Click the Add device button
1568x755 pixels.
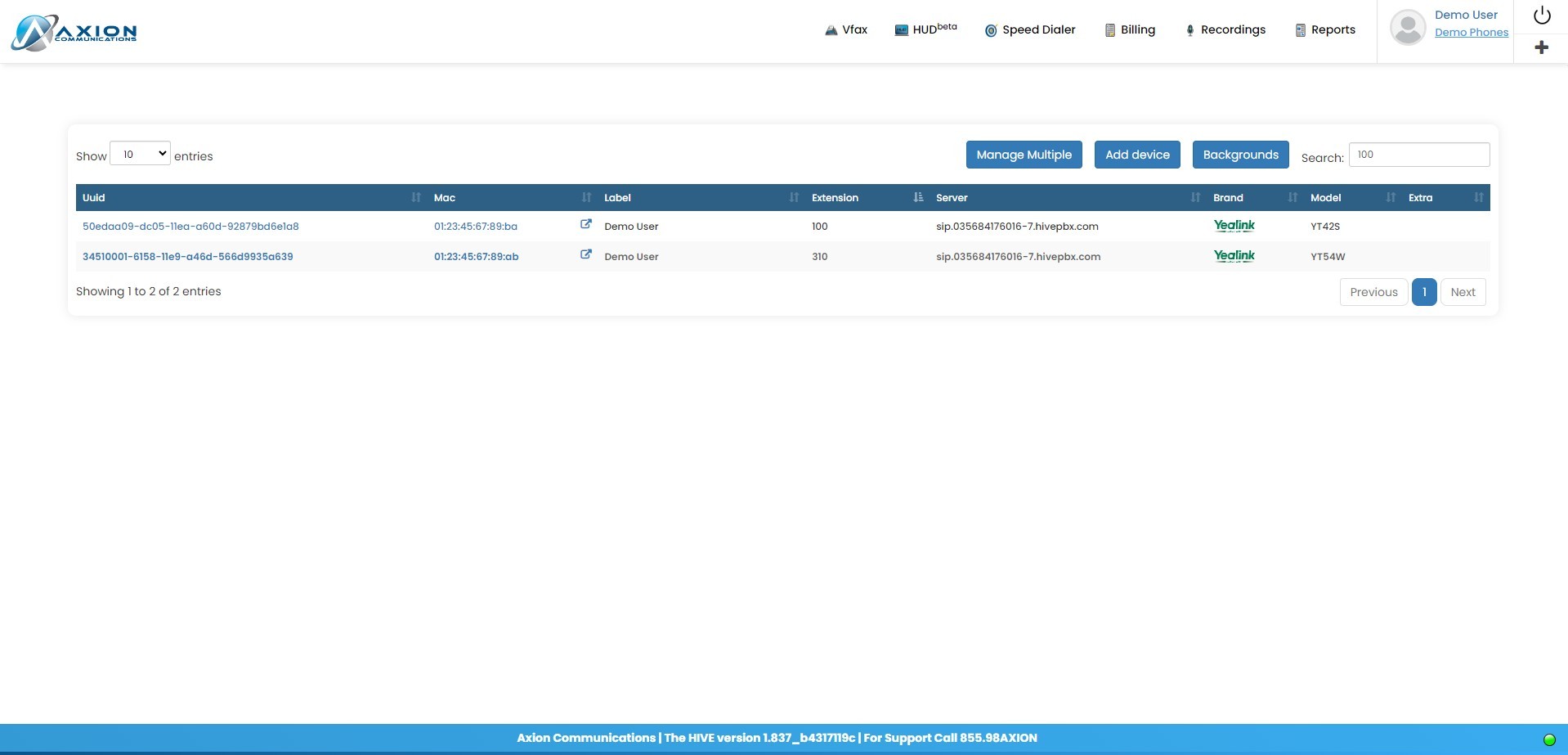(x=1137, y=155)
